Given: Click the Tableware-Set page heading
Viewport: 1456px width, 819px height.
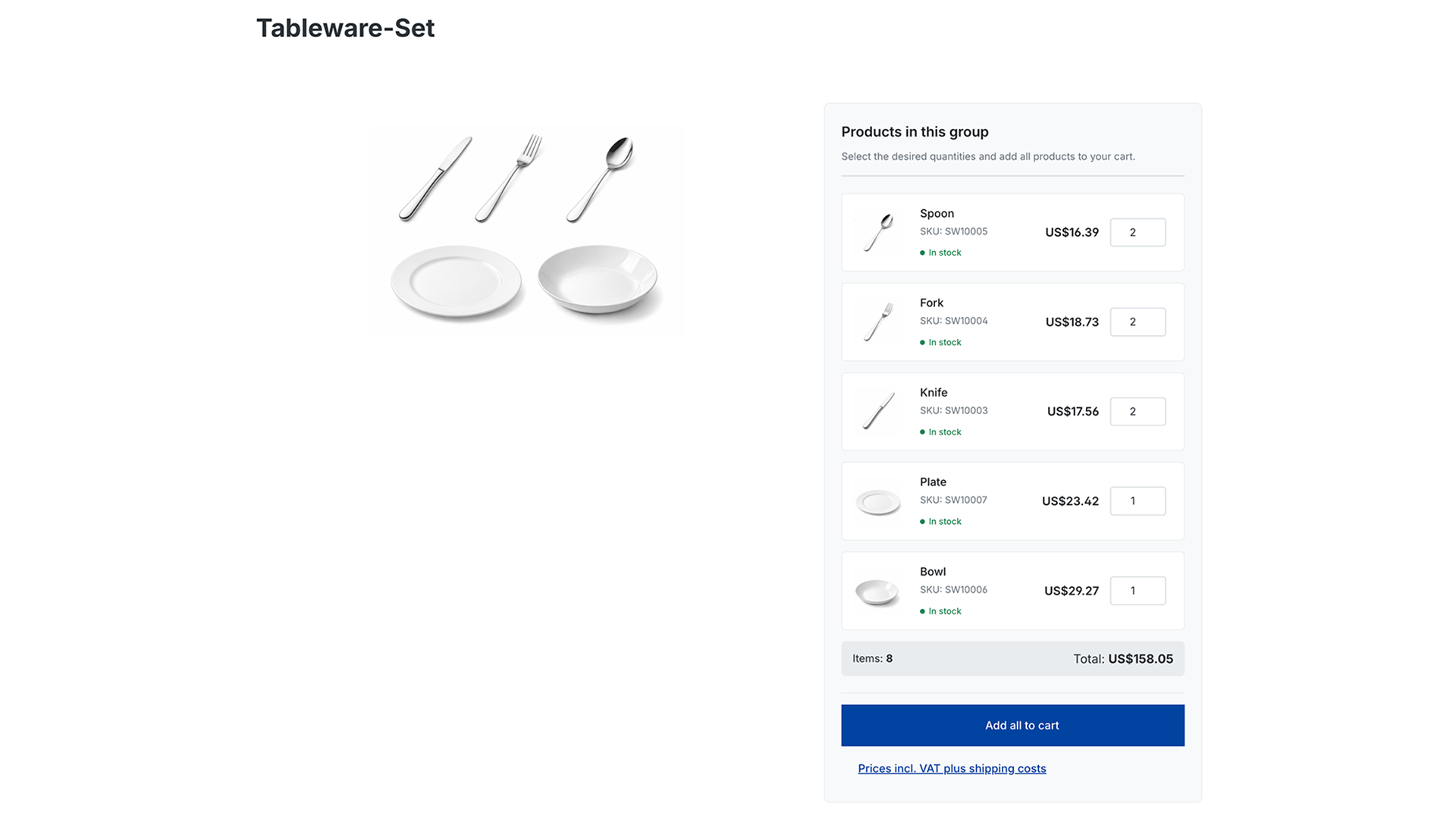Looking at the screenshot, I should 345,28.
